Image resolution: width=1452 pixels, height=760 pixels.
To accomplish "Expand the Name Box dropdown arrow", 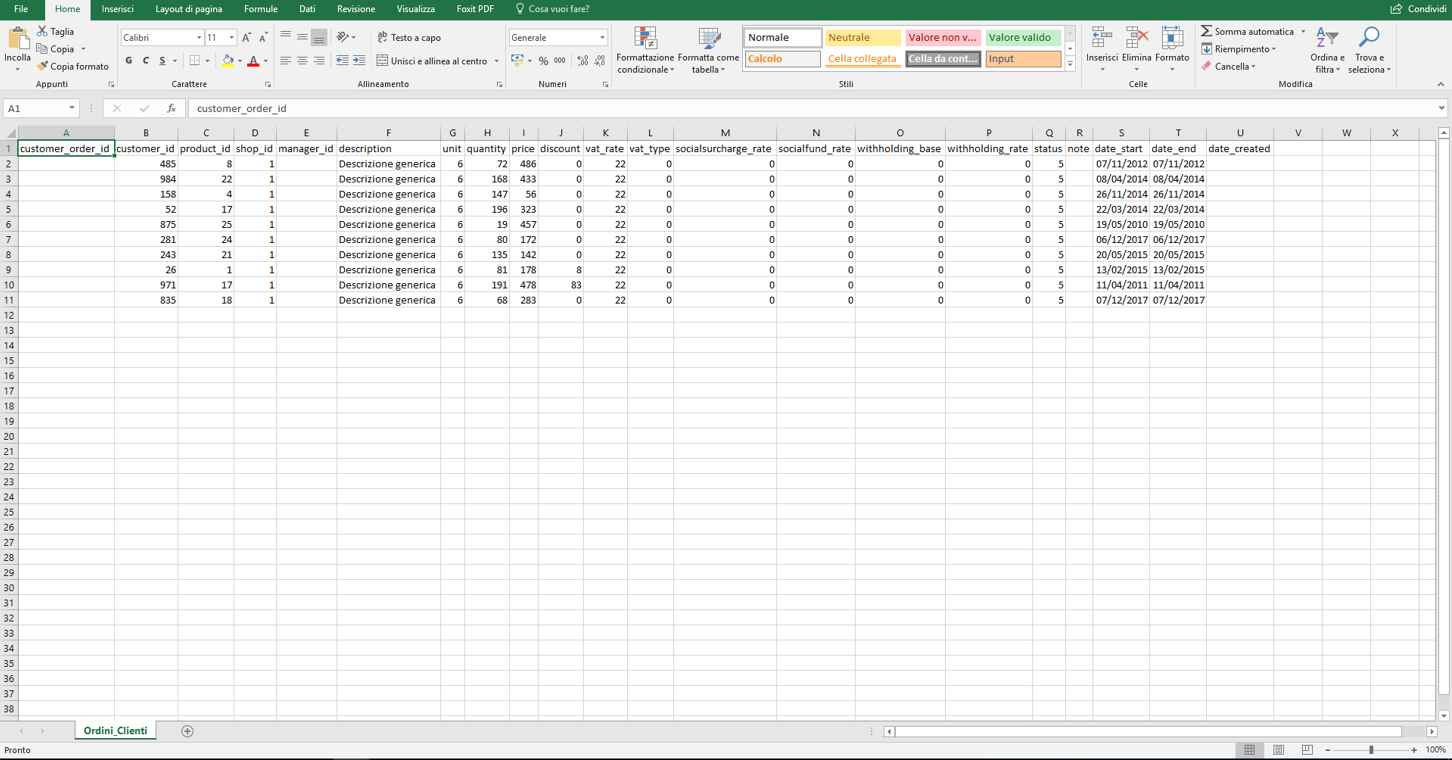I will click(x=72, y=108).
